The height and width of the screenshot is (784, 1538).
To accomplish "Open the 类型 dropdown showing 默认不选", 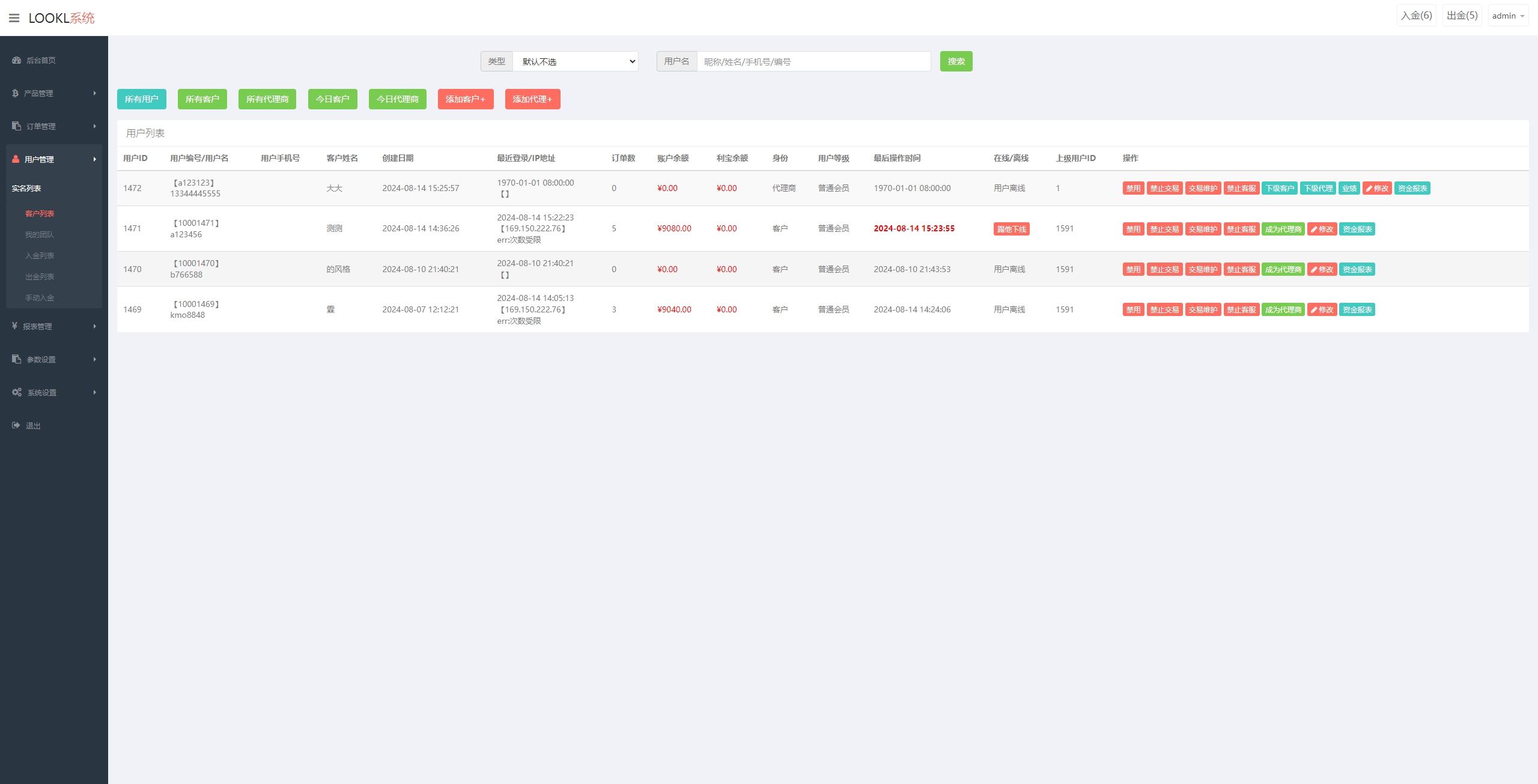I will (575, 61).
